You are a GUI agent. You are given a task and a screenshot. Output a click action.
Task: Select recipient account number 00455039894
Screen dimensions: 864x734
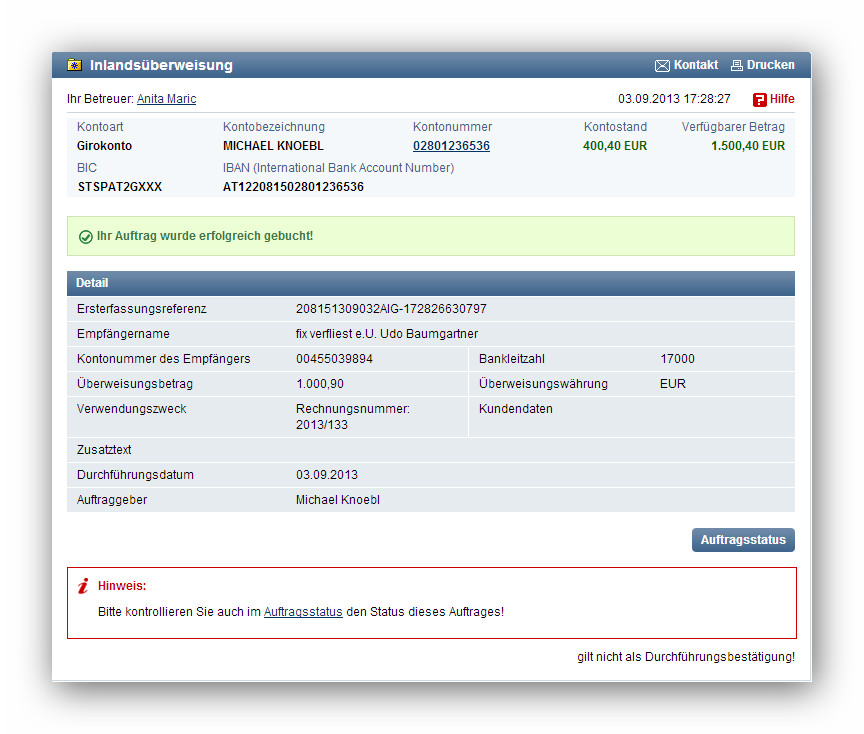coord(334,359)
